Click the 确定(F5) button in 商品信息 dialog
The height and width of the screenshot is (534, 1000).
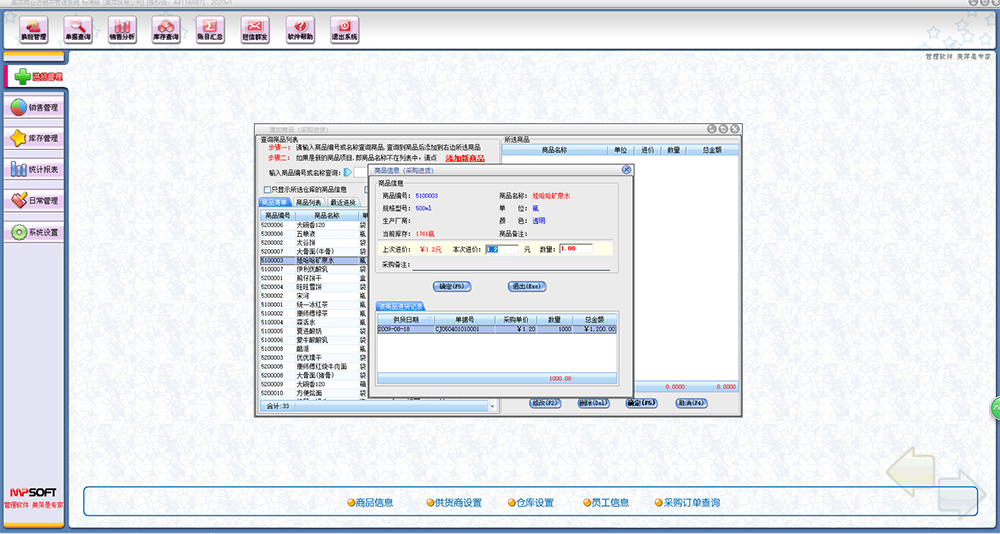[452, 286]
